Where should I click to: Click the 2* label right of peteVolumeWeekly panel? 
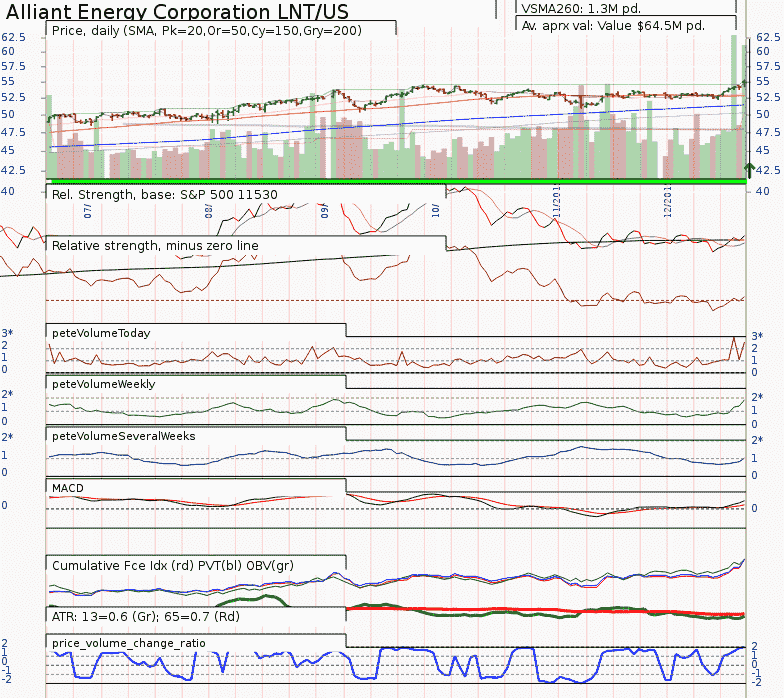pyautogui.click(x=758, y=397)
